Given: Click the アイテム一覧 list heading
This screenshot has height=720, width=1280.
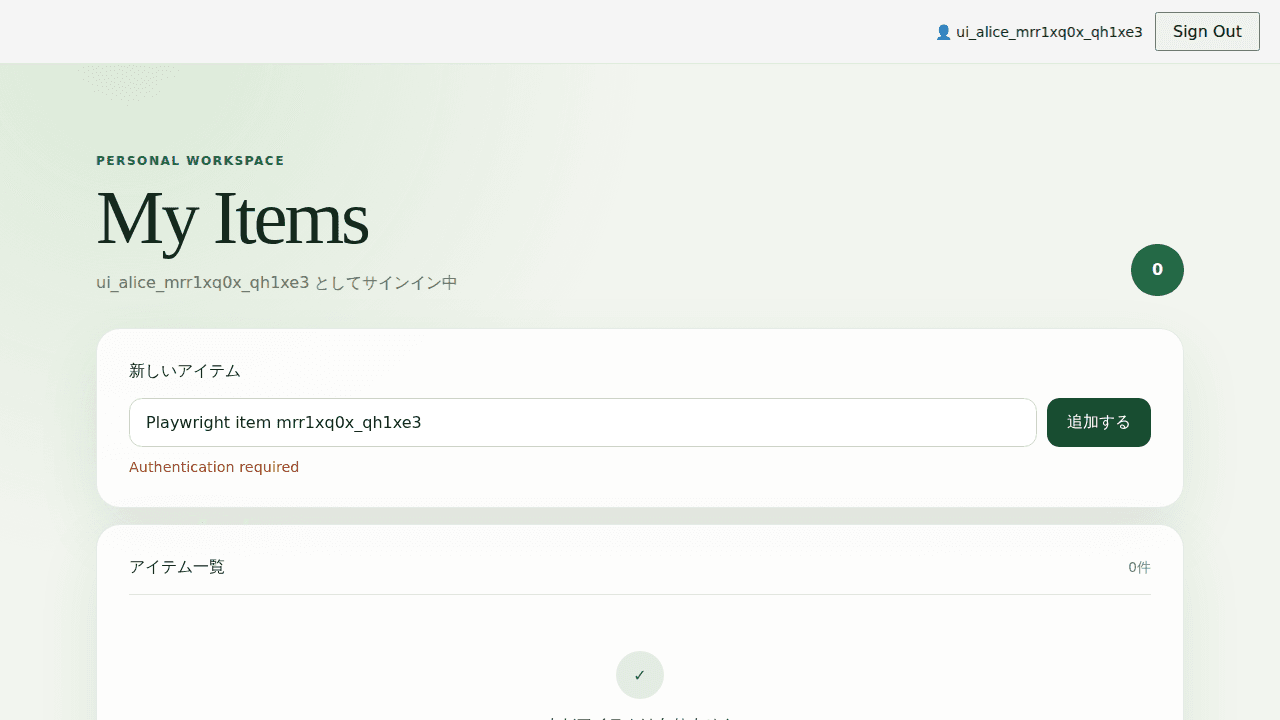Looking at the screenshot, I should point(177,567).
